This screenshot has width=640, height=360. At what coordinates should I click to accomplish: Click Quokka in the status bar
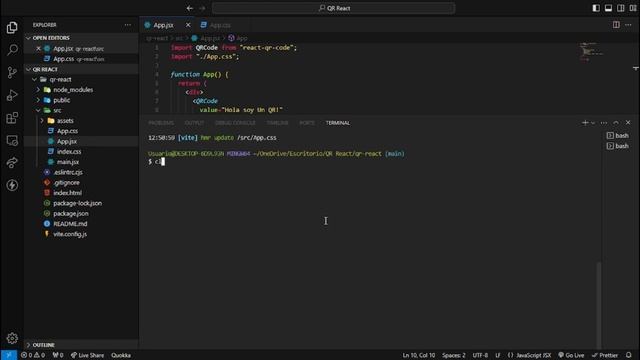pyautogui.click(x=121, y=355)
